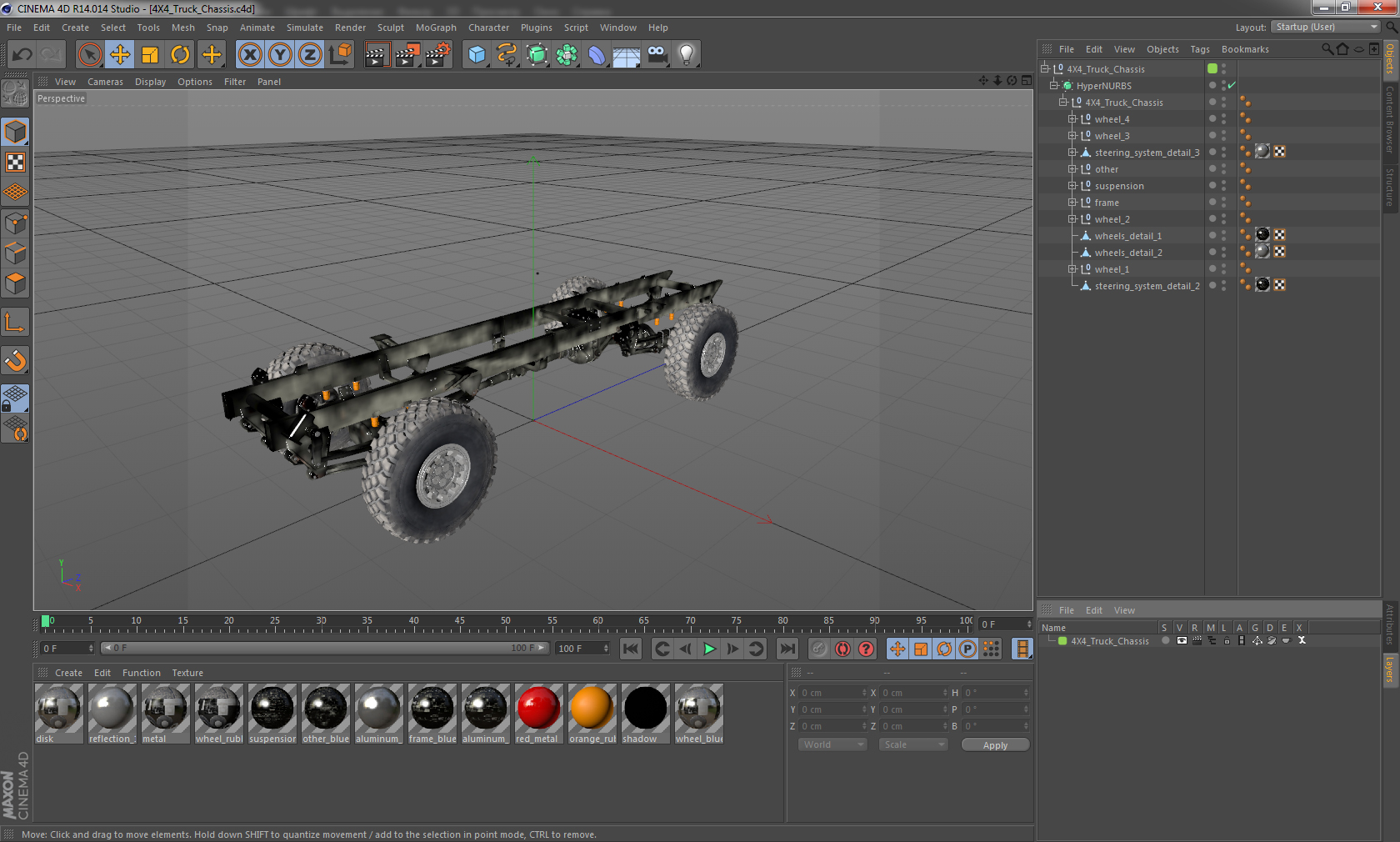The image size is (1400, 842).
Task: Open Texture menu in material manager
Action: coord(187,673)
